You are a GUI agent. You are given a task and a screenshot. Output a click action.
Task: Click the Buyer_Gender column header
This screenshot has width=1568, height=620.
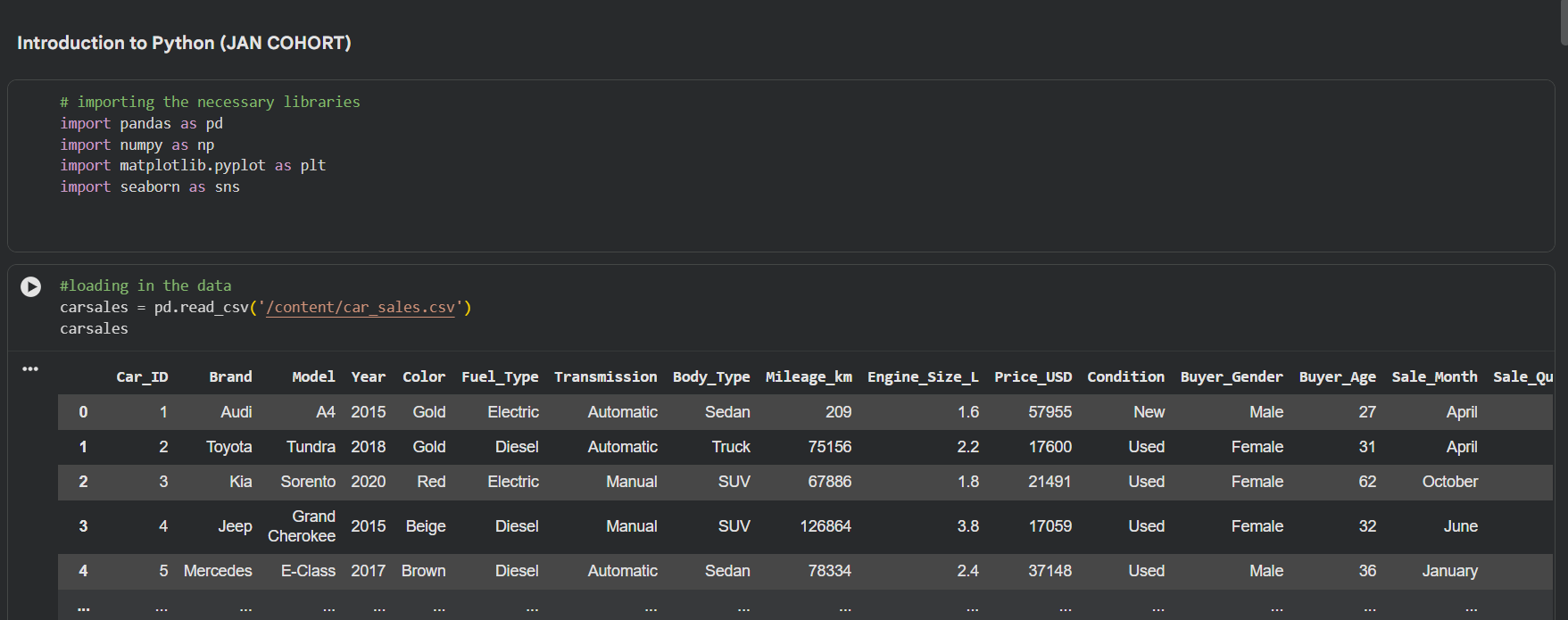[1232, 376]
